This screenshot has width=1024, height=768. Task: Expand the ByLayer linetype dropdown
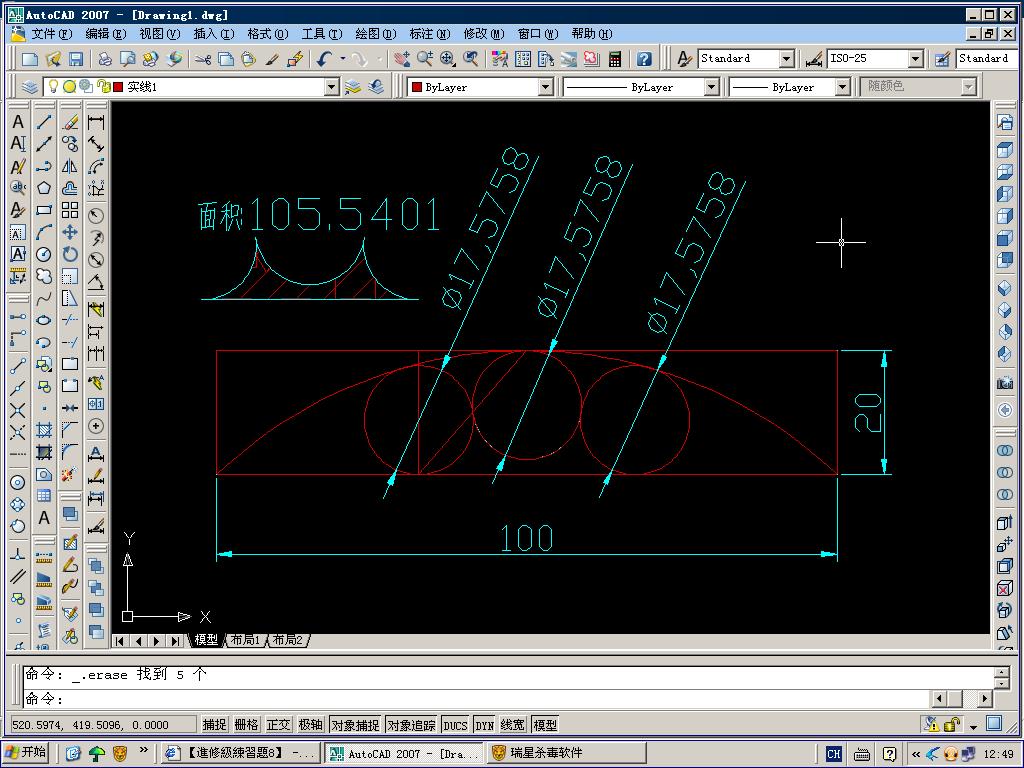712,87
